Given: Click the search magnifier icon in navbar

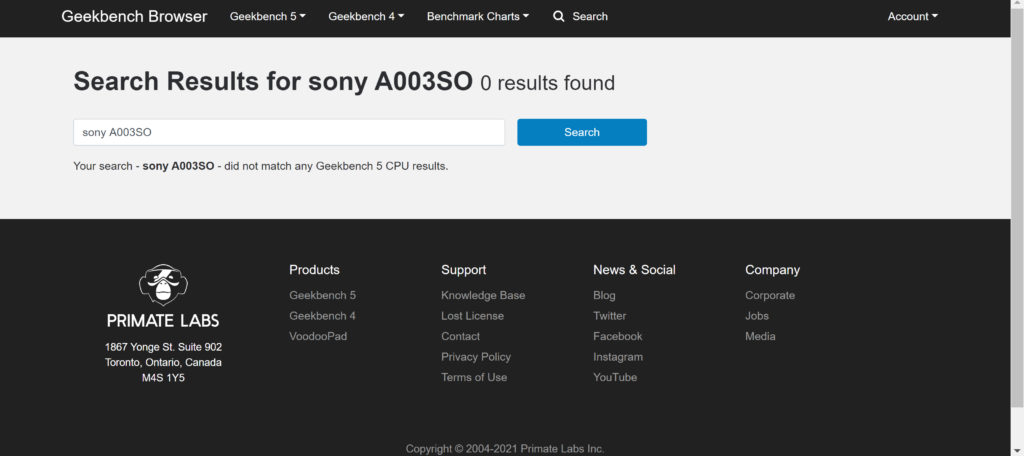Looking at the screenshot, I should [558, 16].
